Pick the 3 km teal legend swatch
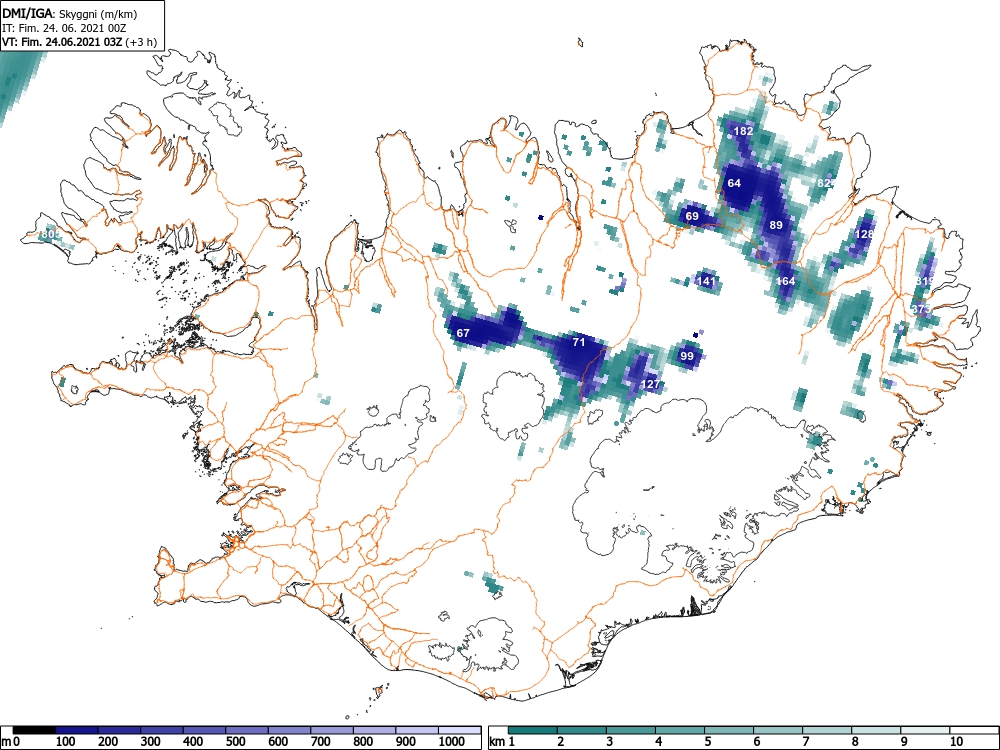 631,730
